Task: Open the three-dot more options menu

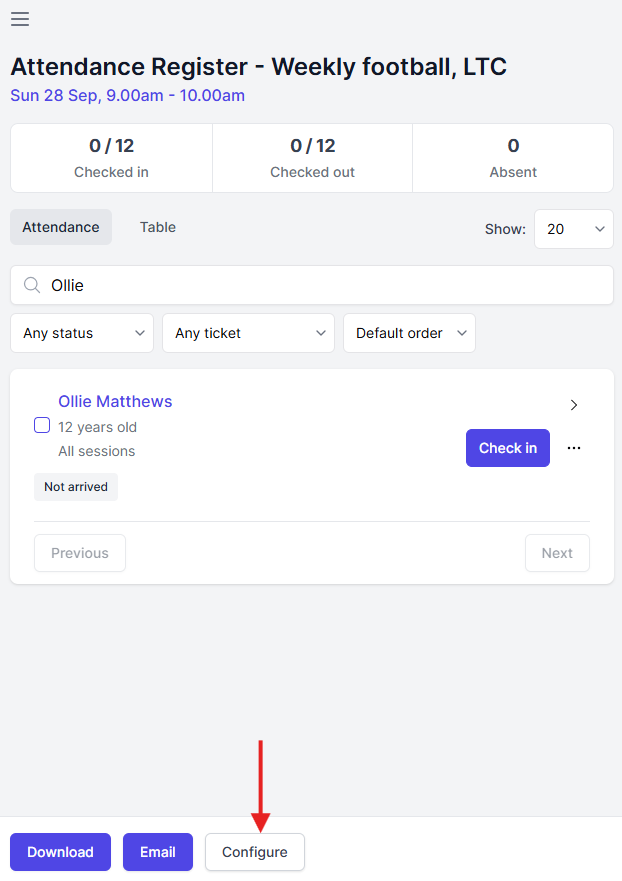Action: coord(574,448)
